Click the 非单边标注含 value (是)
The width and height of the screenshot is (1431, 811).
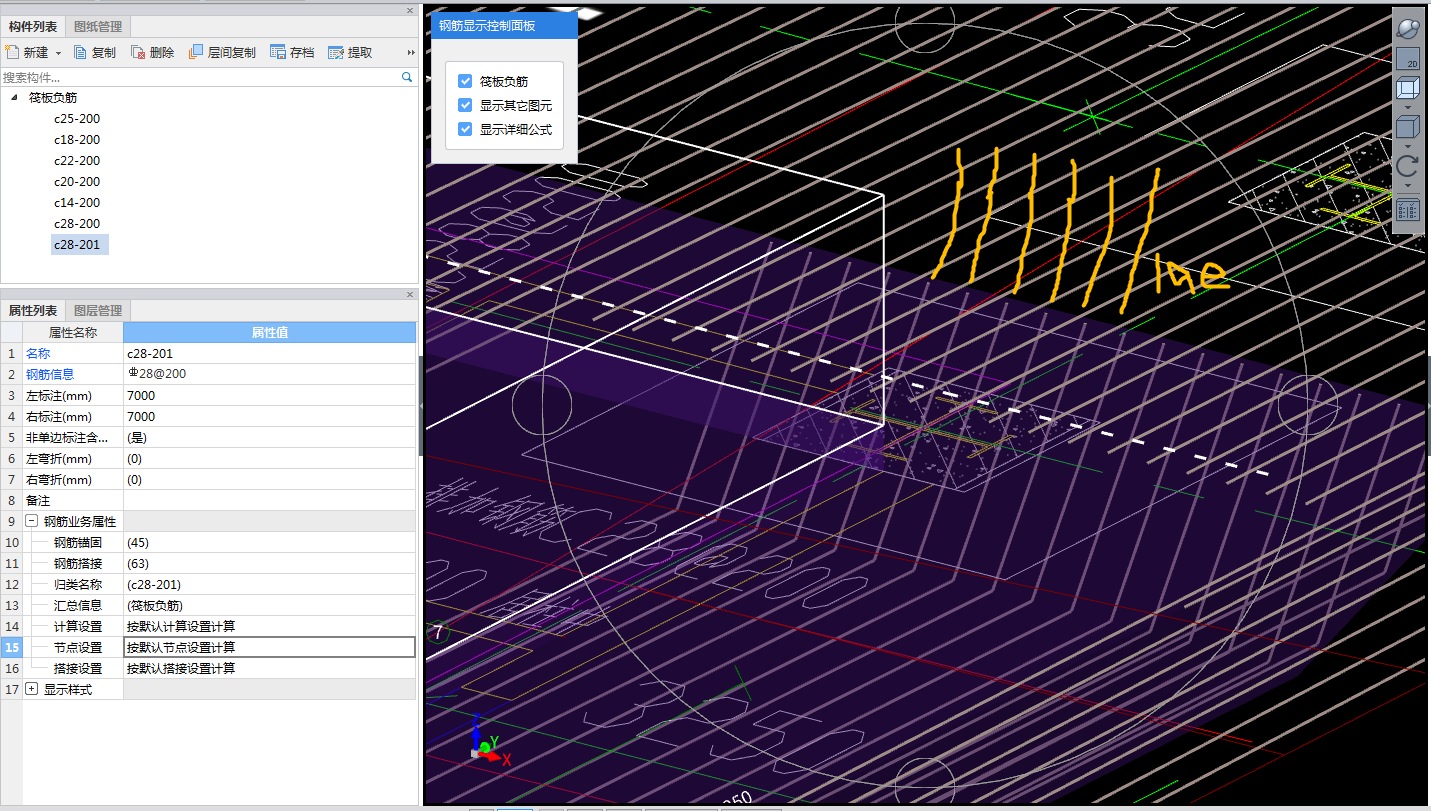pyautogui.click(x=269, y=437)
